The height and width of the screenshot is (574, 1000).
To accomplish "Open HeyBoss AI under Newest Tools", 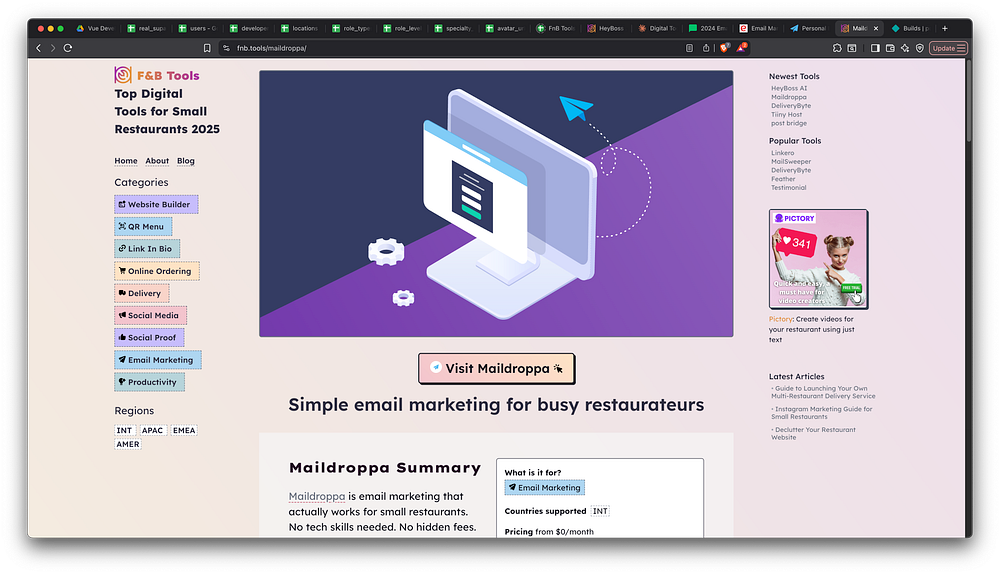I will pyautogui.click(x=789, y=89).
